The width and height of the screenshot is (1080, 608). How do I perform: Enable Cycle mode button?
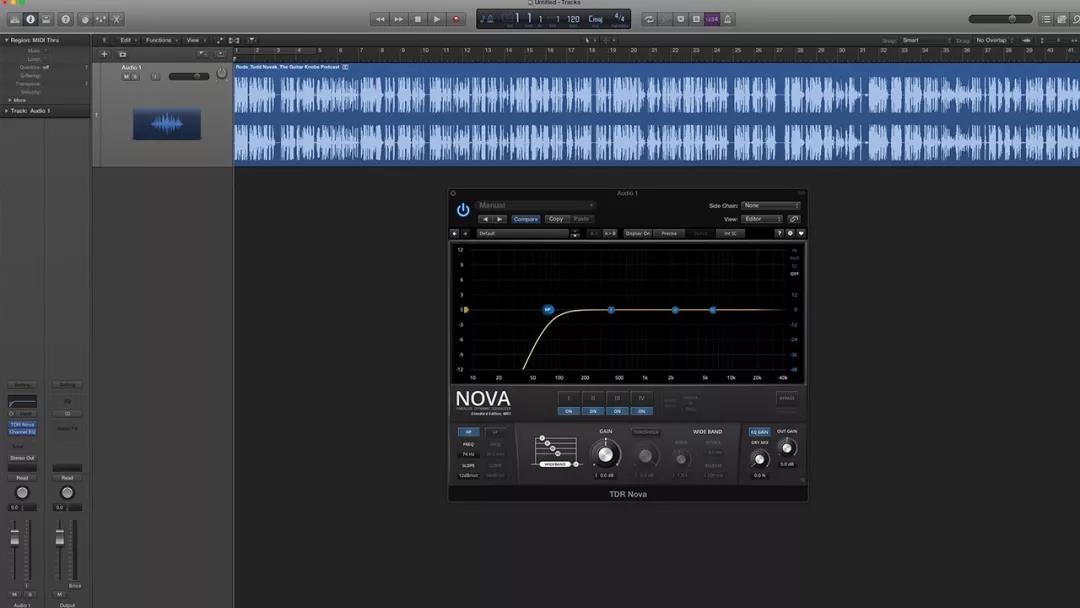coord(649,19)
